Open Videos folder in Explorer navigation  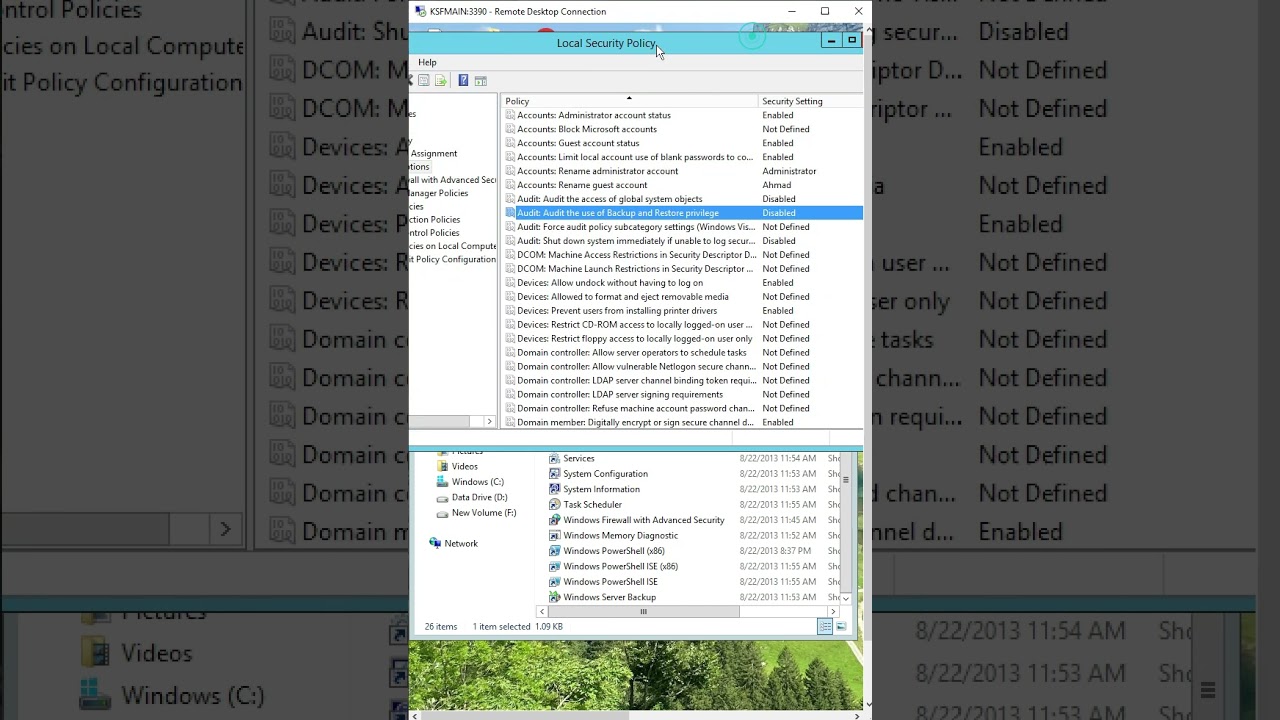[x=457, y=466]
